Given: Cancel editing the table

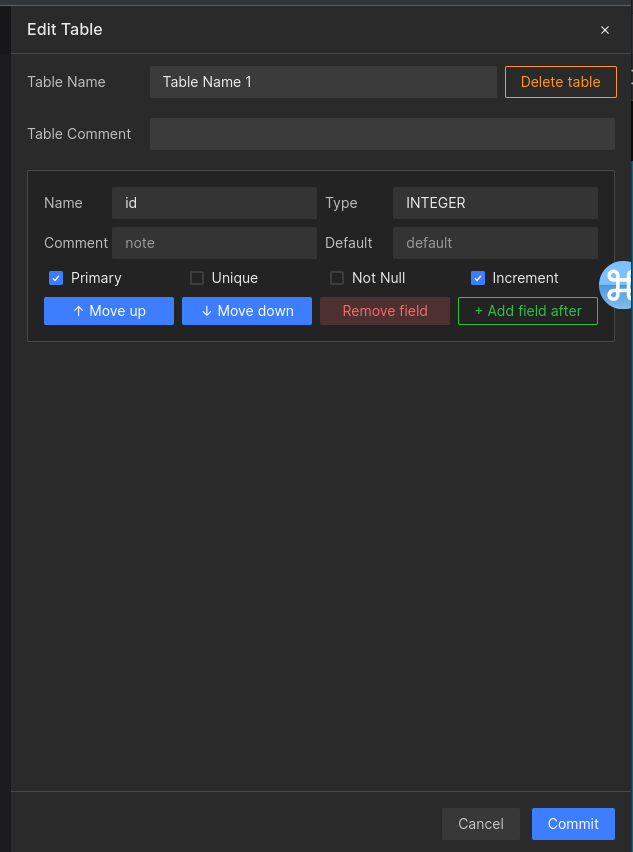Looking at the screenshot, I should point(481,824).
